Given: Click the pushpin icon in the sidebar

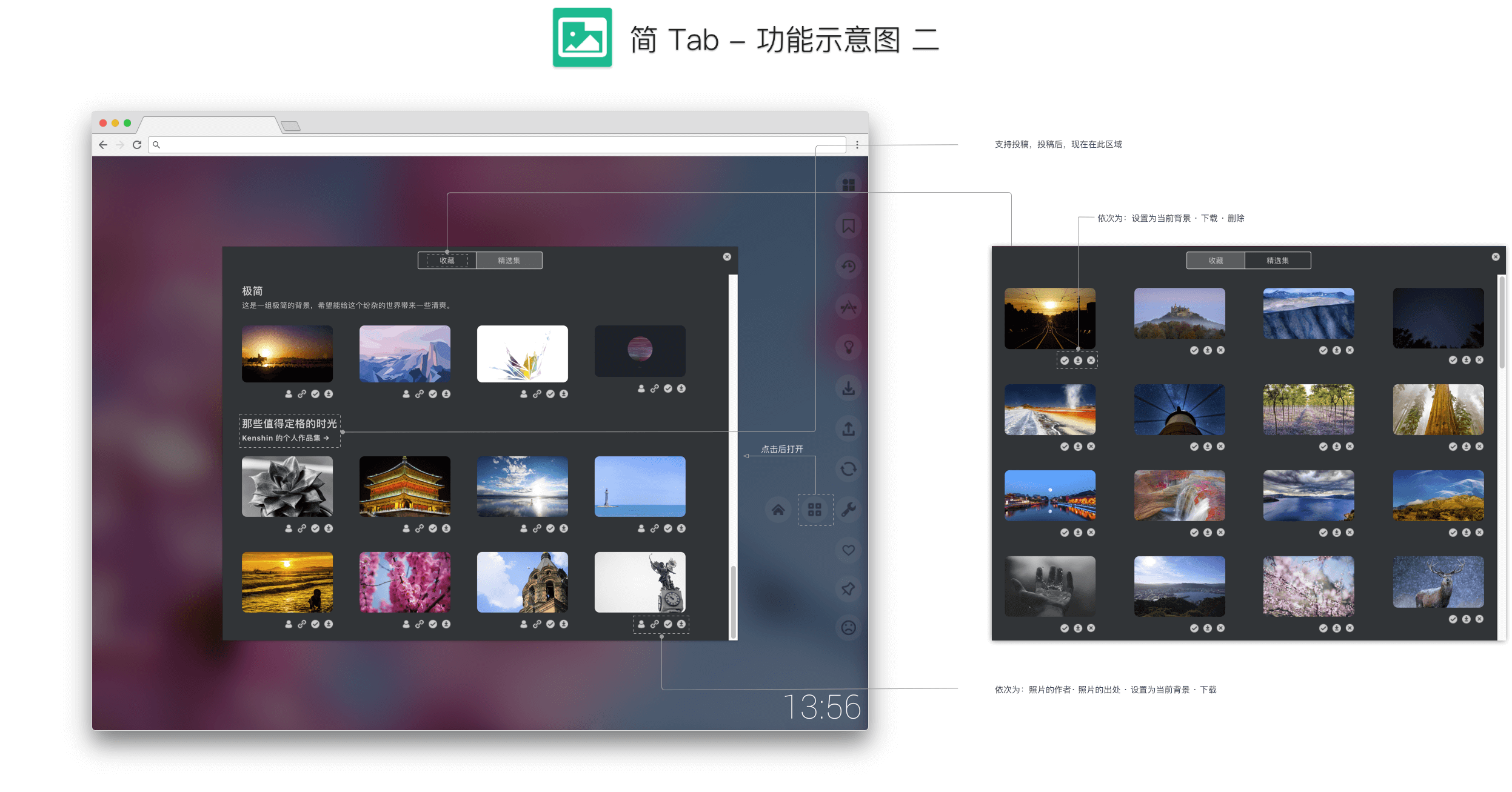Looking at the screenshot, I should point(848,588).
